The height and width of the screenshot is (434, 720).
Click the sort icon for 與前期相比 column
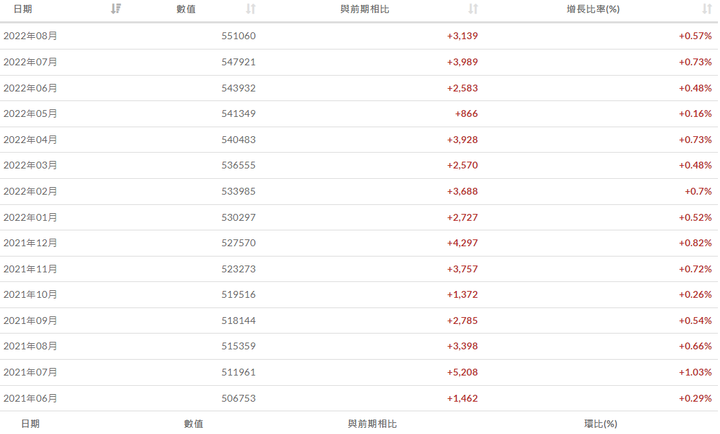pyautogui.click(x=473, y=9)
